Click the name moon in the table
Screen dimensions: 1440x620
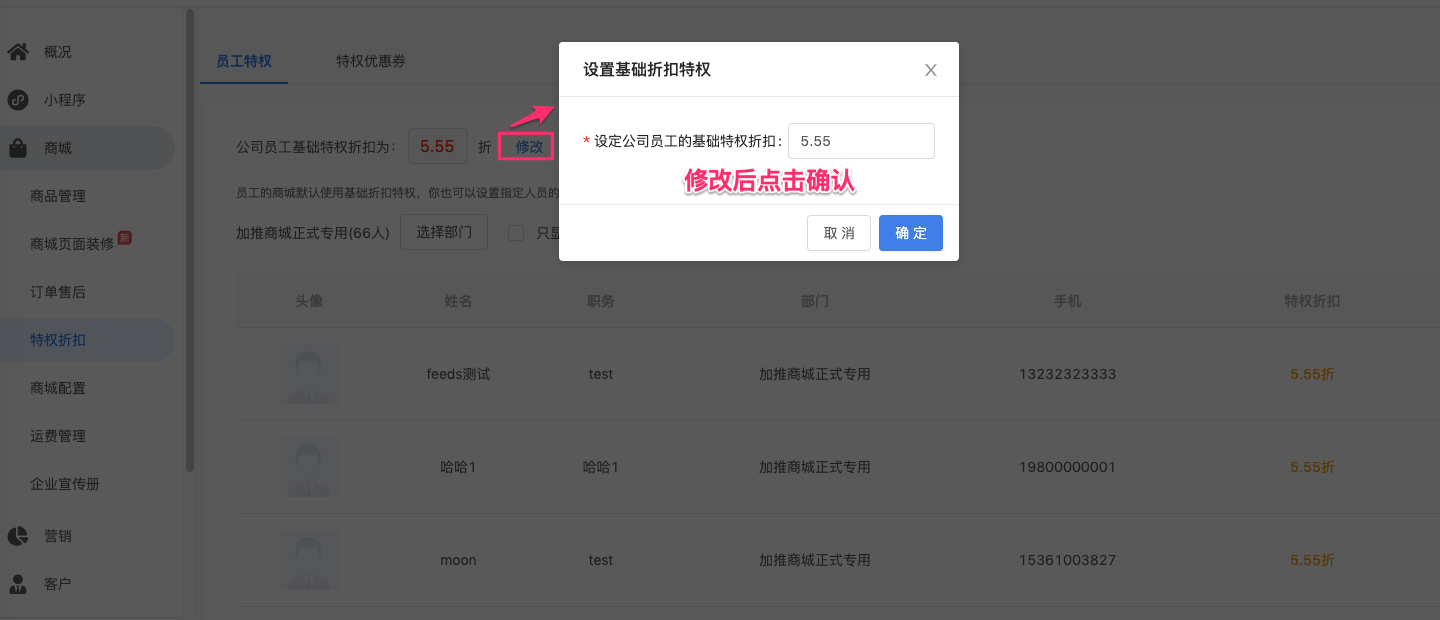[x=458, y=560]
